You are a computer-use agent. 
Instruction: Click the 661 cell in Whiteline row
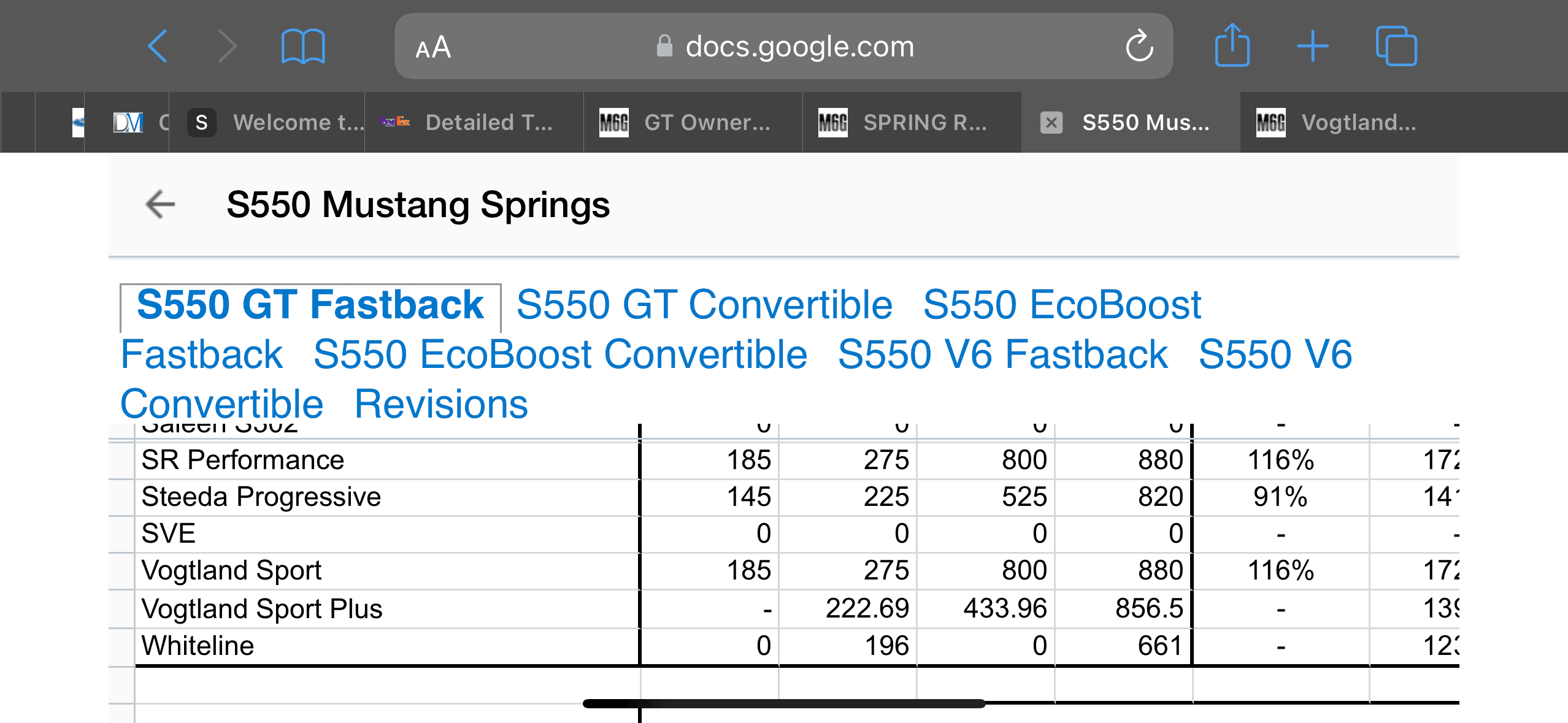(1160, 646)
